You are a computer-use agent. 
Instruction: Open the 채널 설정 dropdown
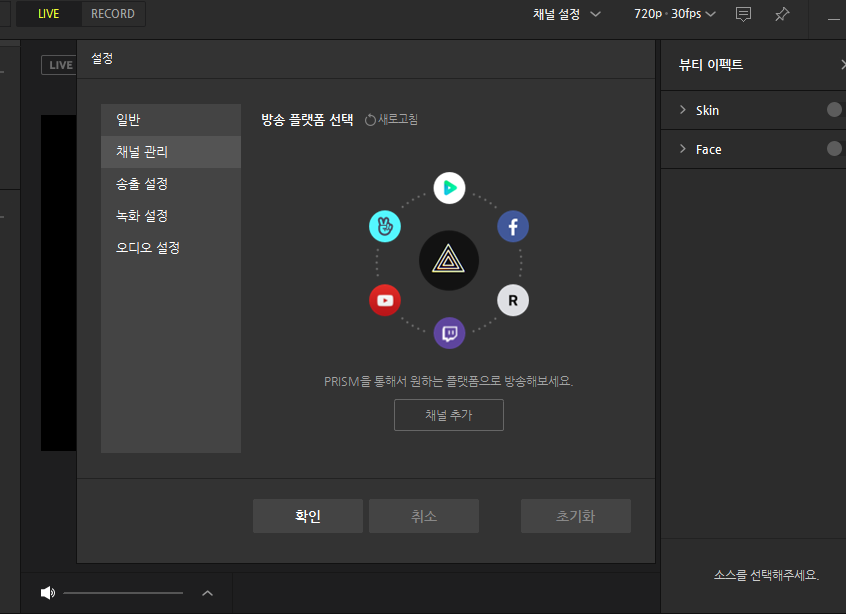(x=567, y=14)
